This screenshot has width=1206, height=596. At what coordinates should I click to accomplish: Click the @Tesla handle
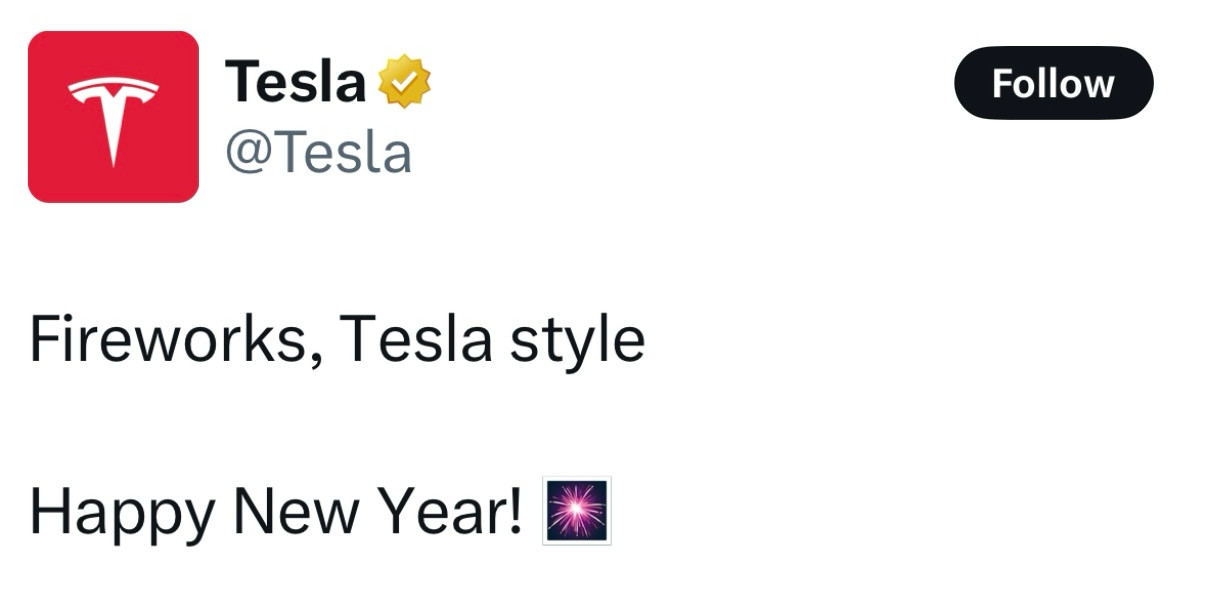[318, 153]
